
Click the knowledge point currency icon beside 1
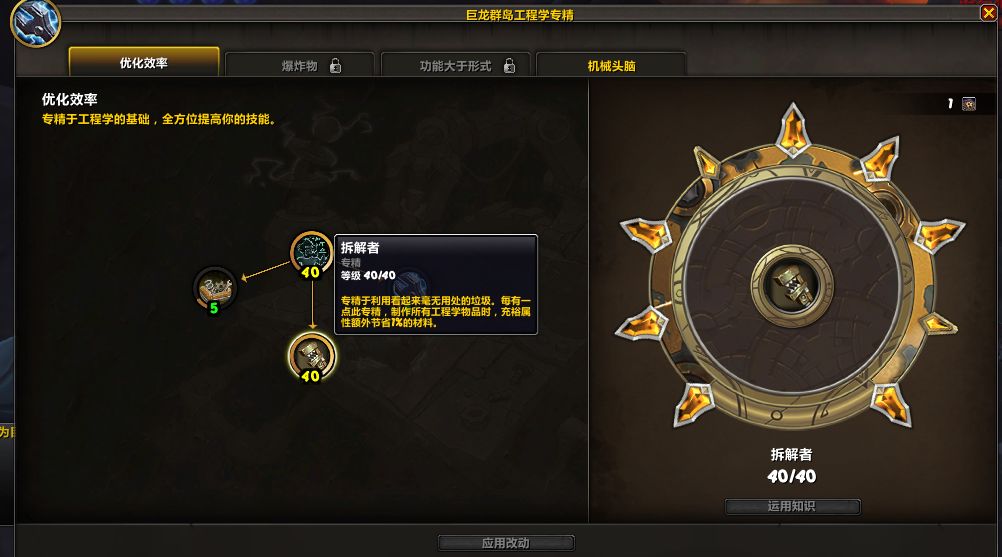(969, 103)
